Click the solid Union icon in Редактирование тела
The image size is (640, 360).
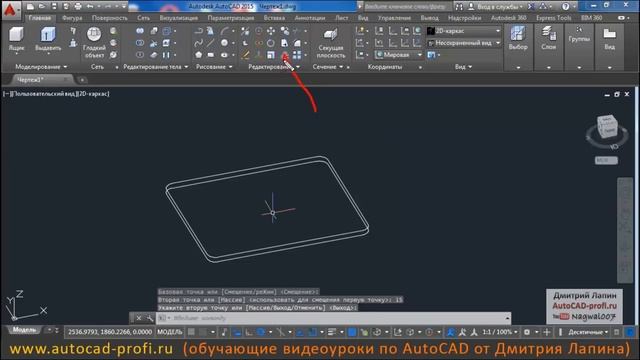140,31
